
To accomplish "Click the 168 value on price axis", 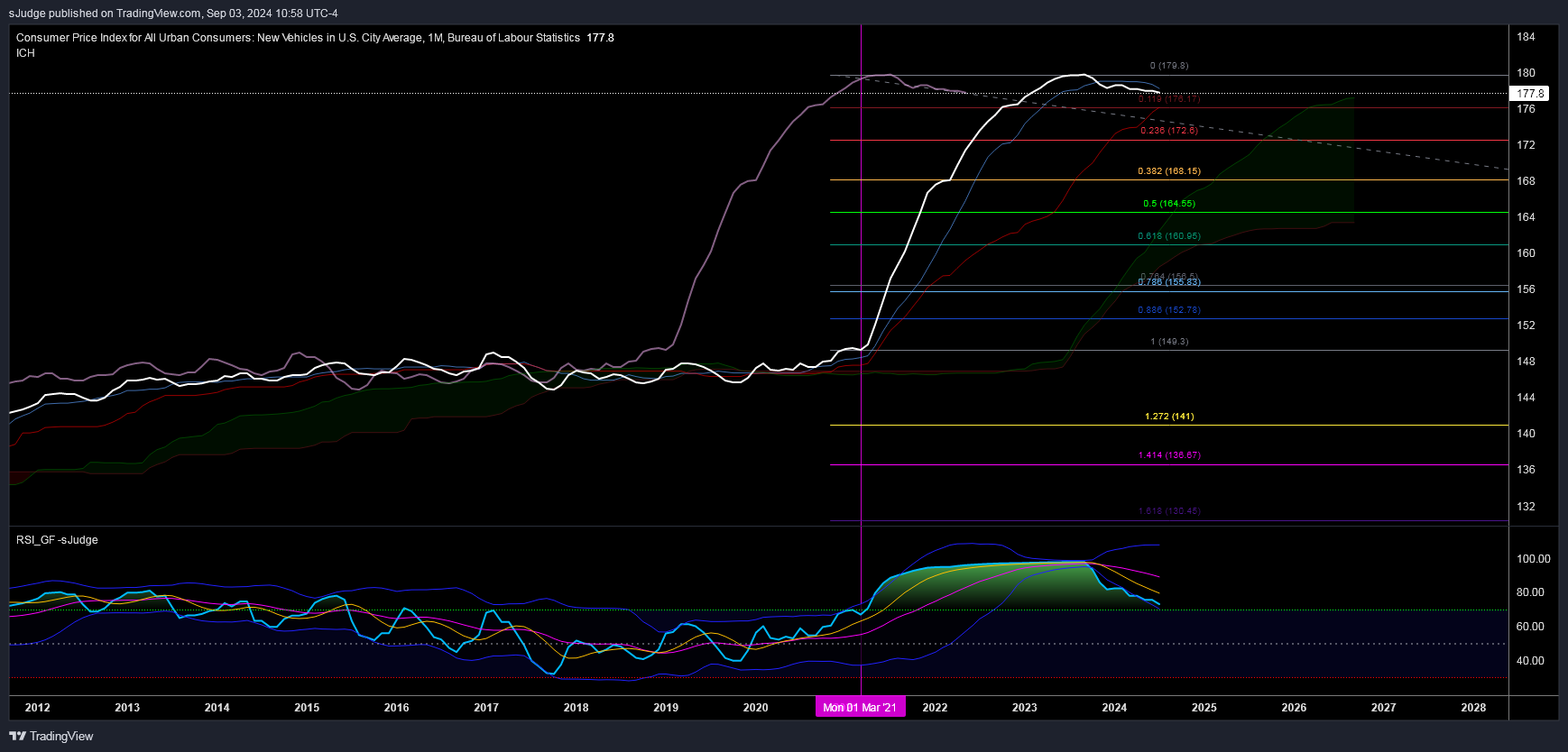I will coord(1526,181).
